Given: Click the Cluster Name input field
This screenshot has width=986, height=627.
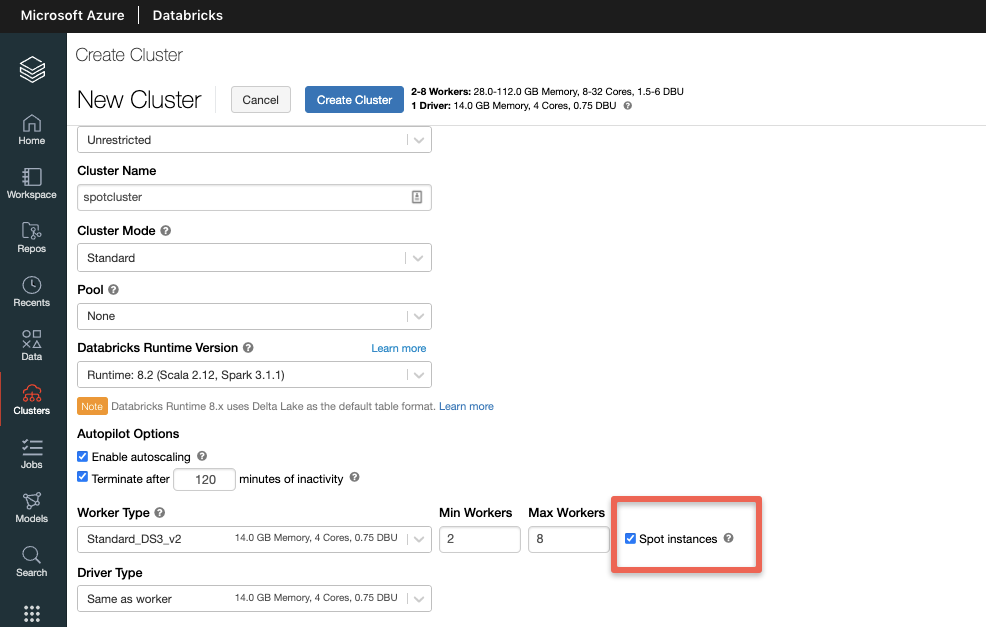Looking at the screenshot, I should 244,198.
